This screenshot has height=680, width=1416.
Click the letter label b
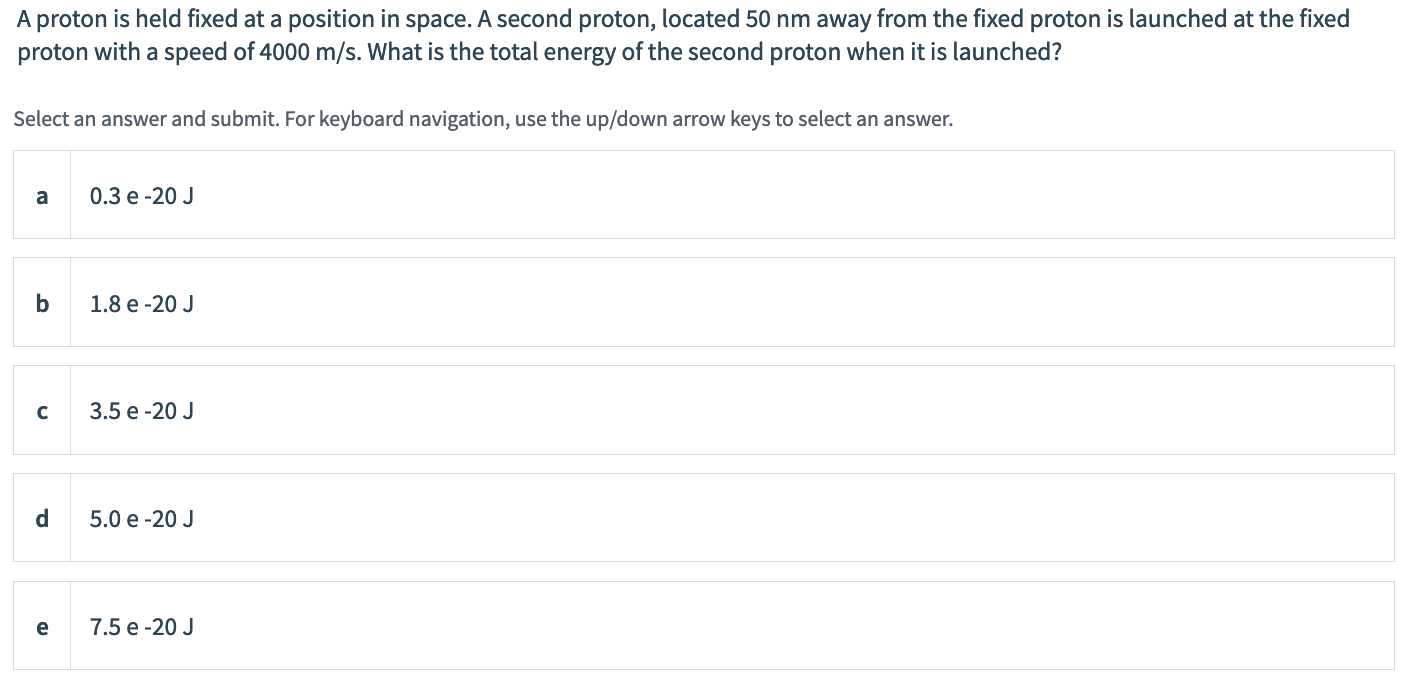point(41,304)
